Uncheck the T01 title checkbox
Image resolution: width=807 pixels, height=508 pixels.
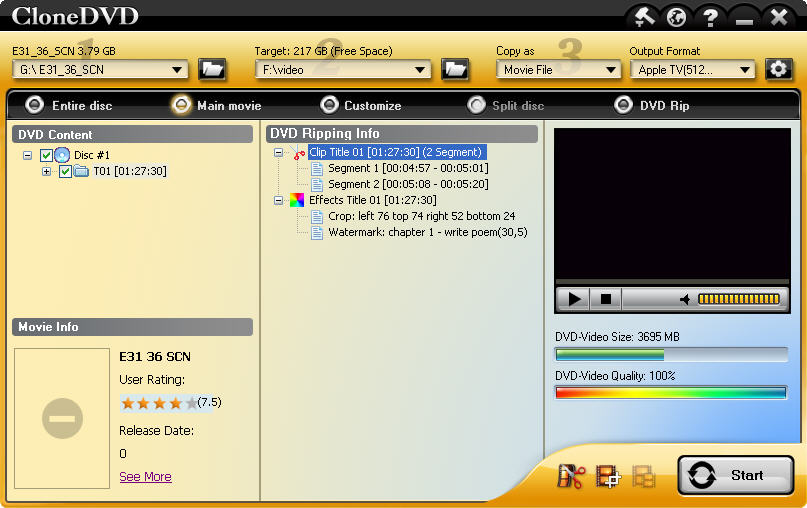pyautogui.click(x=65, y=171)
